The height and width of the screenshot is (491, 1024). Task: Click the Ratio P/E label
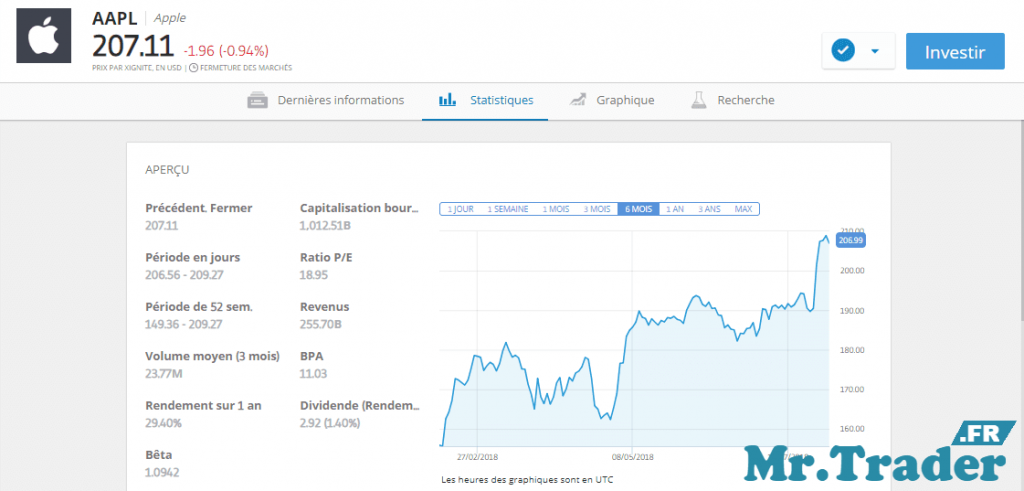[x=326, y=257]
